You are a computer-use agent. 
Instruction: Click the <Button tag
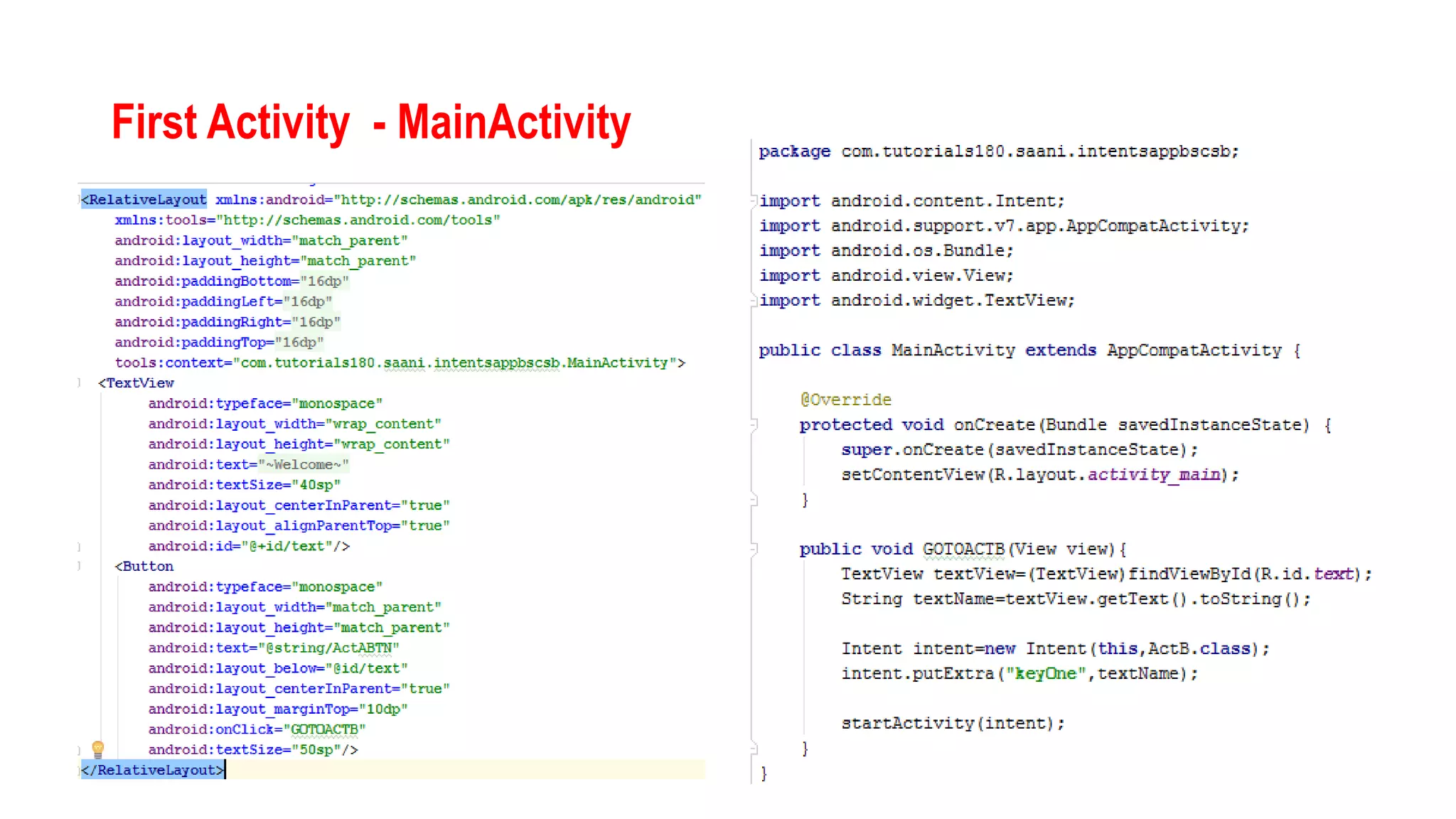pyautogui.click(x=144, y=566)
